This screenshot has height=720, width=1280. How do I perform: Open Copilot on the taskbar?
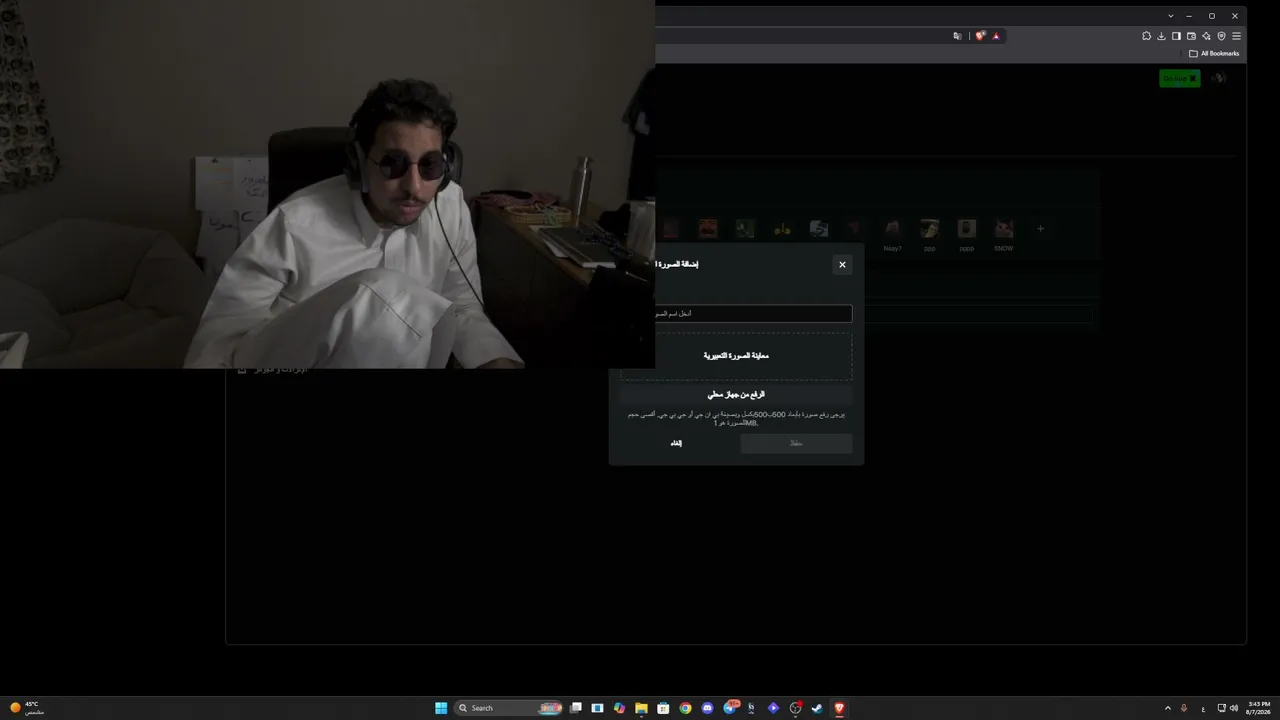coord(619,708)
